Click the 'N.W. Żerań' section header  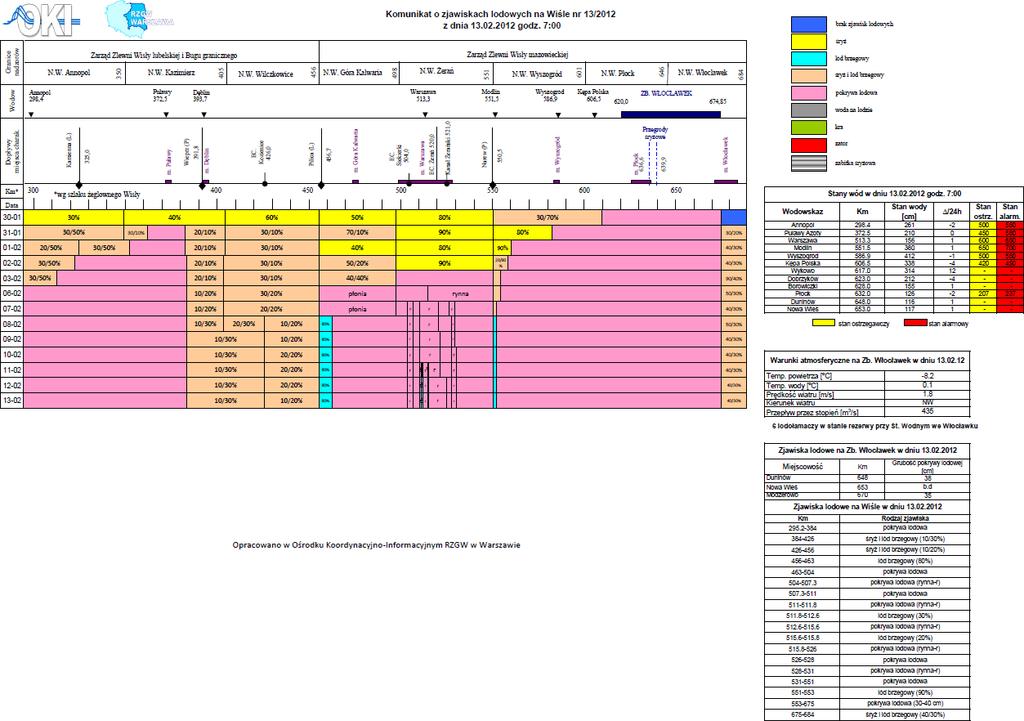point(436,71)
